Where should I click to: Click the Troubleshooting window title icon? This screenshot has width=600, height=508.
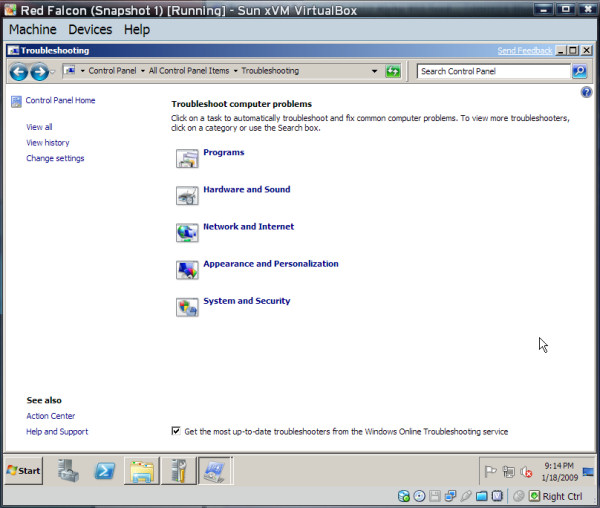click(x=13, y=50)
